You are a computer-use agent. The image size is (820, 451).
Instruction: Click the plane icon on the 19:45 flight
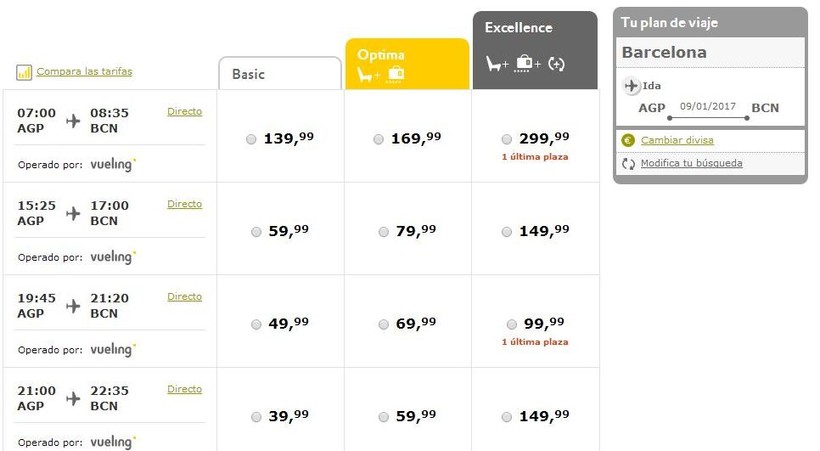coord(73,306)
